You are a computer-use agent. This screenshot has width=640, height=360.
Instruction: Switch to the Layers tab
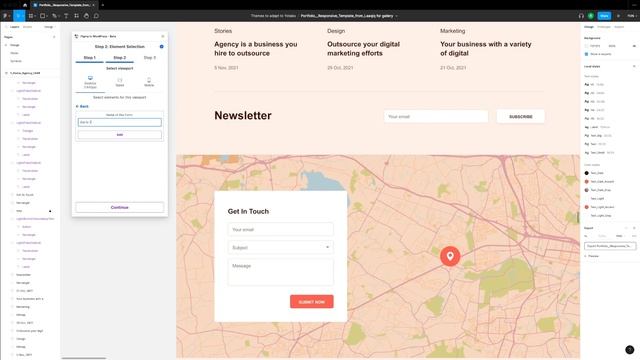click(15, 27)
